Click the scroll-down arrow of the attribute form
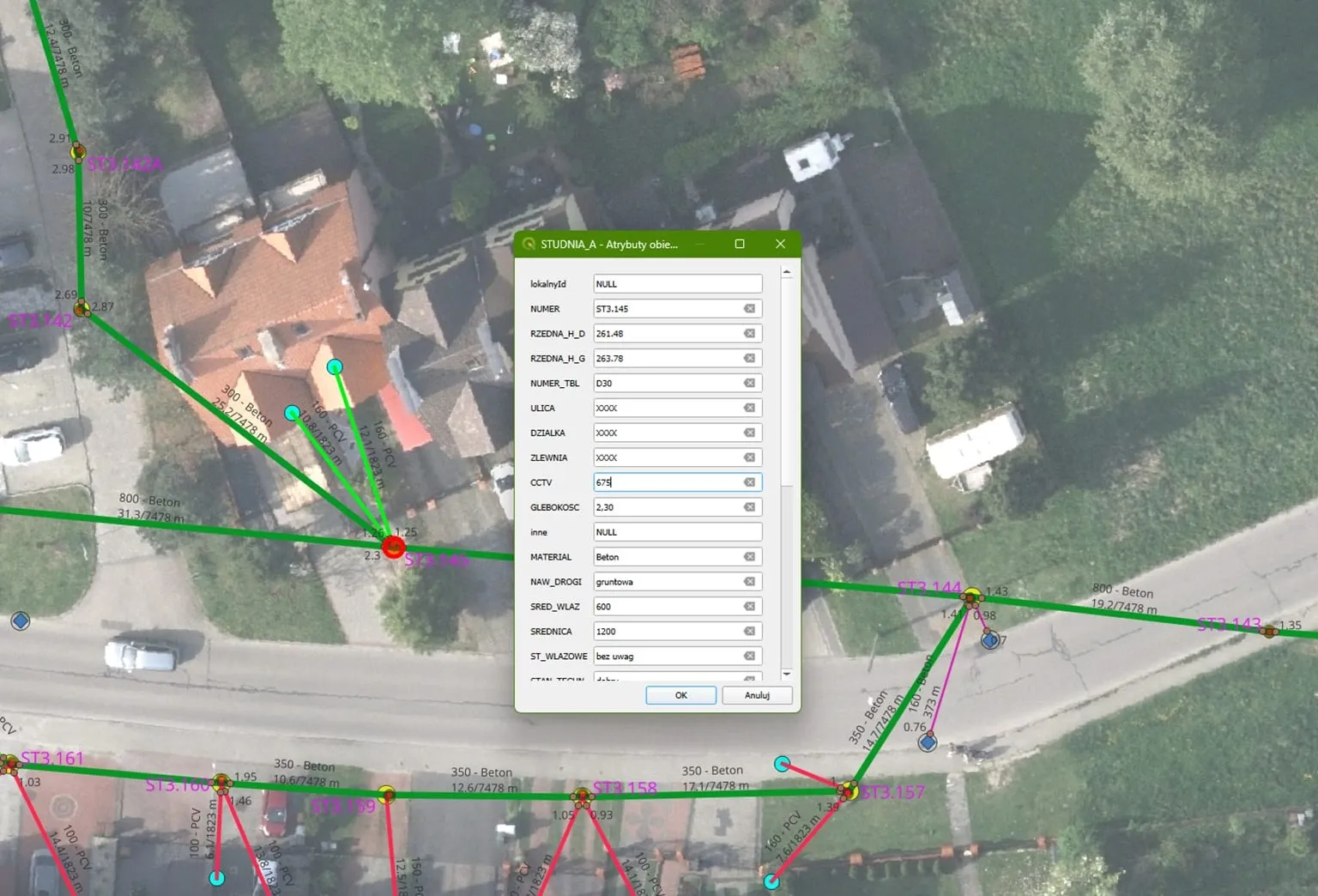 (787, 675)
